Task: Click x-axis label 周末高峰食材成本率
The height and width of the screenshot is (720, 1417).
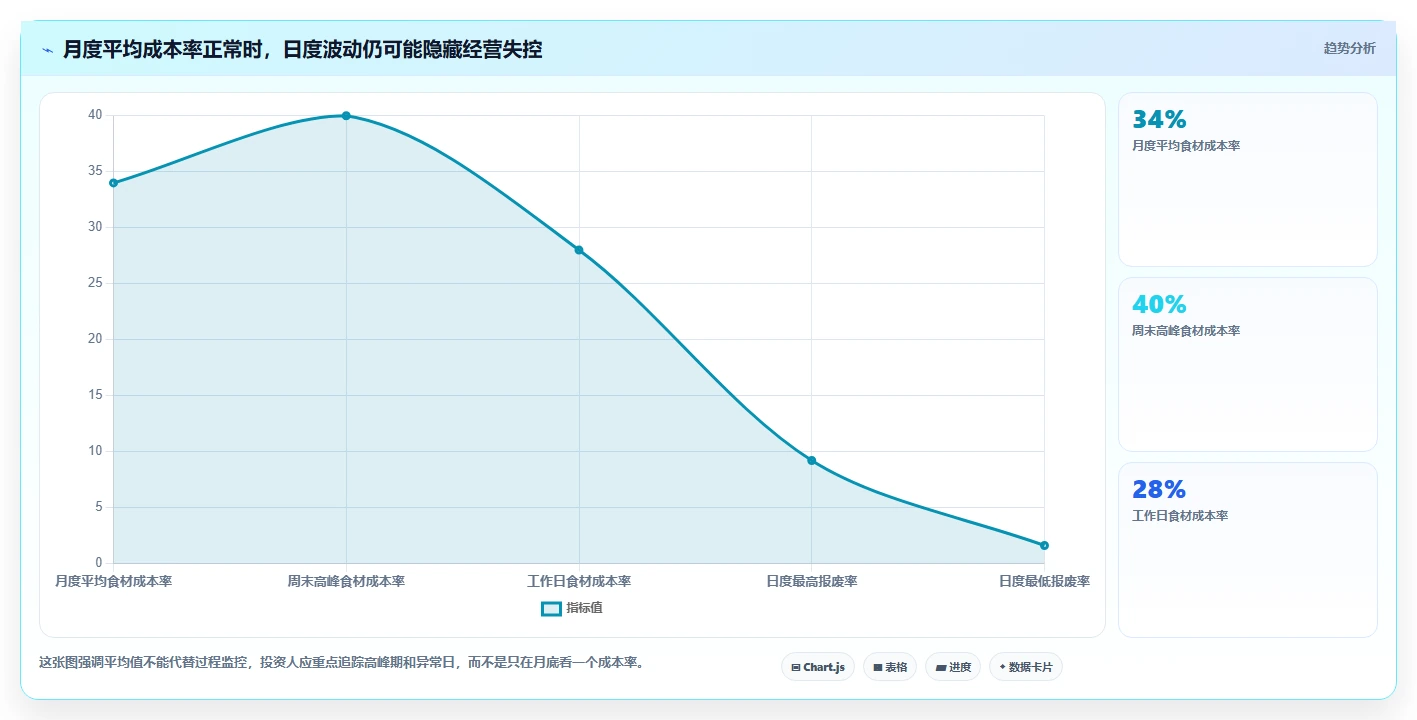Action: 346,581
